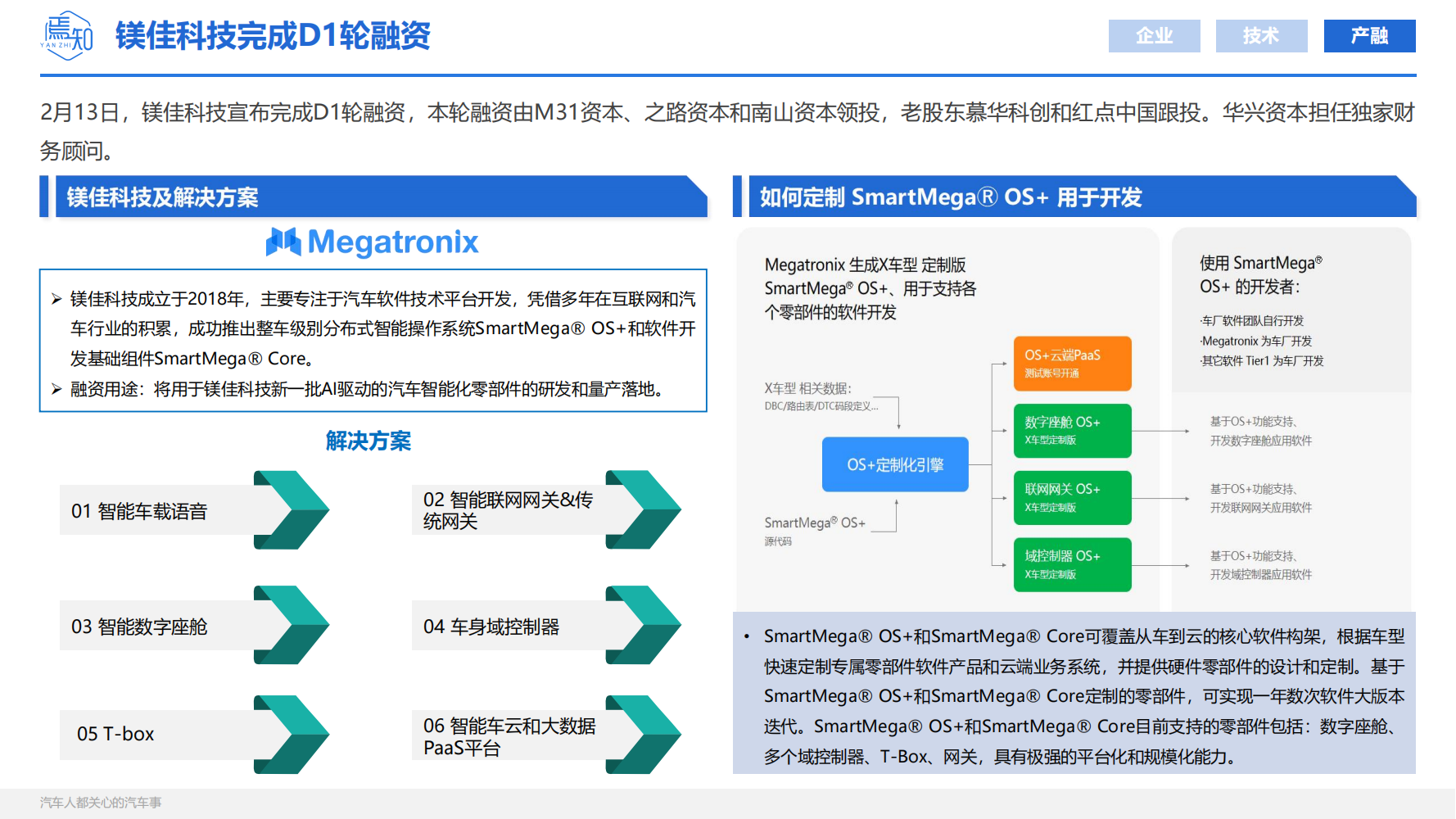Click the slide title 镁佳科技完成D1轮融资
1456x819 pixels.
[273, 36]
